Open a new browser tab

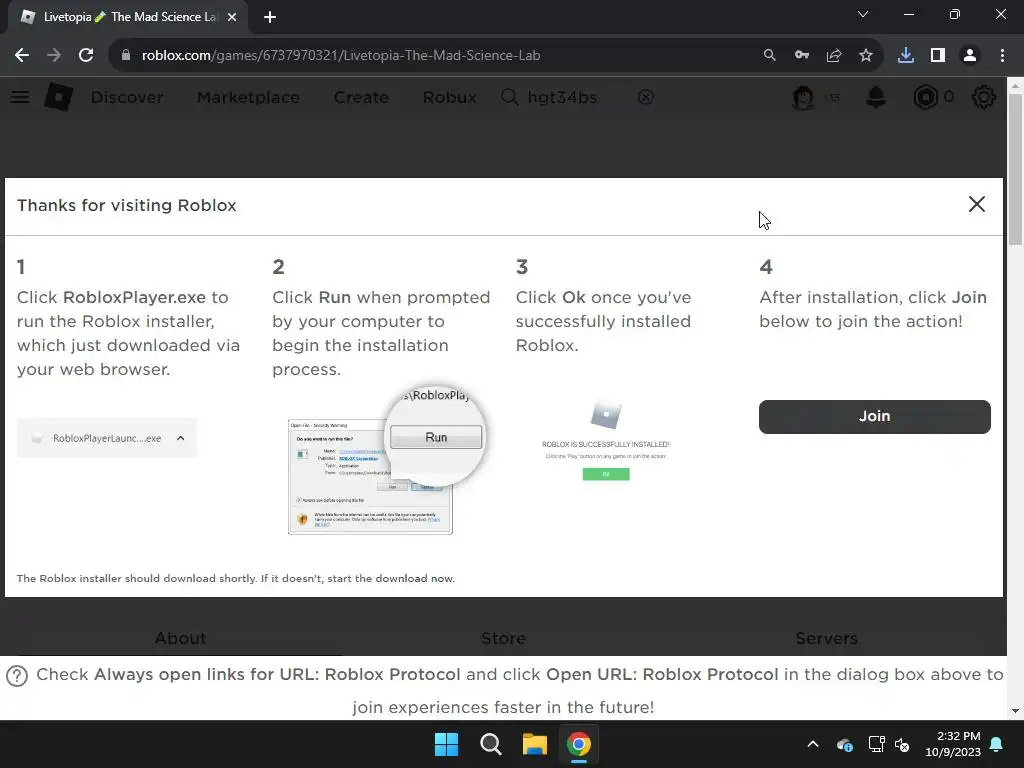(270, 18)
